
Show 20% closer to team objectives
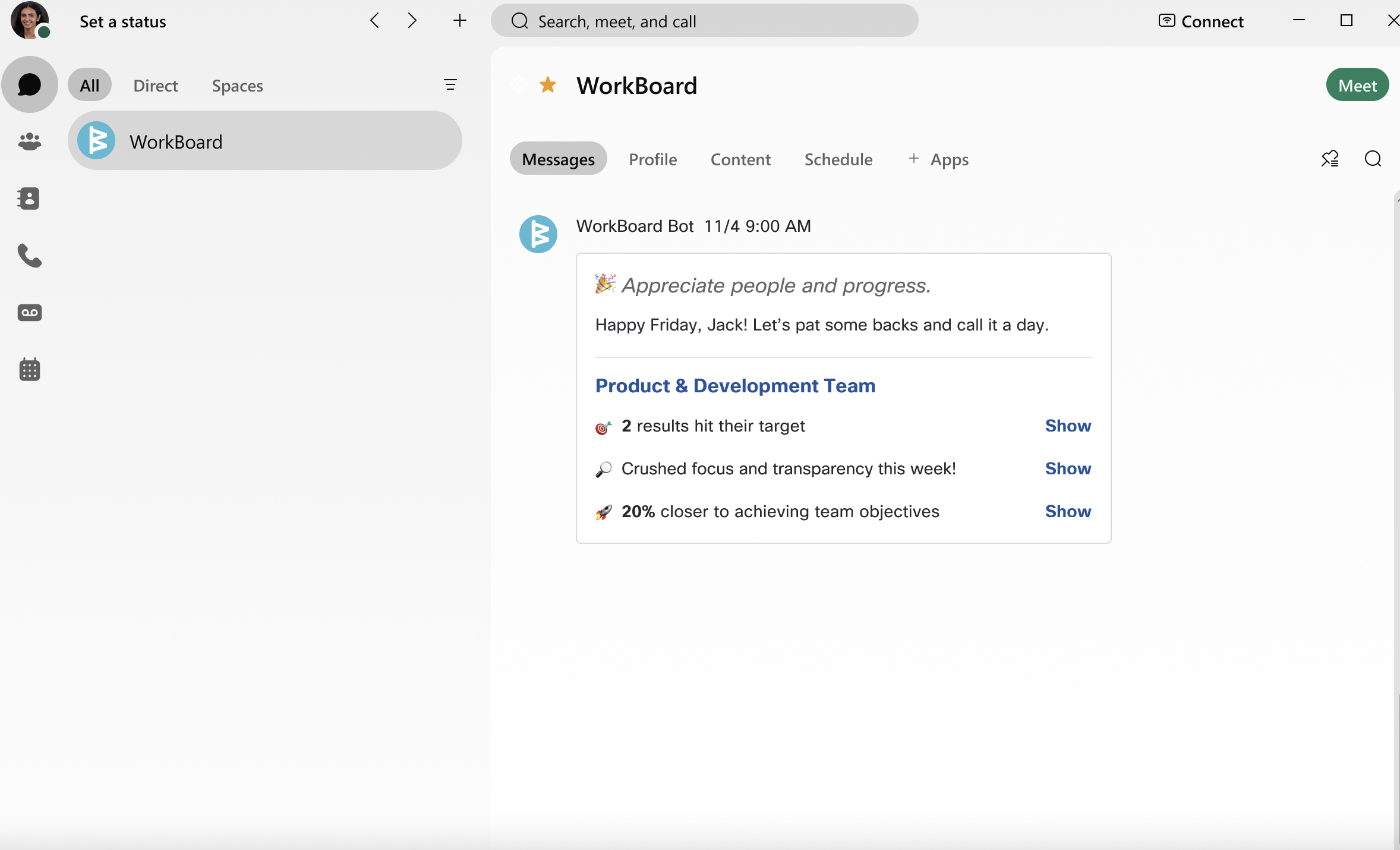pyautogui.click(x=1067, y=511)
